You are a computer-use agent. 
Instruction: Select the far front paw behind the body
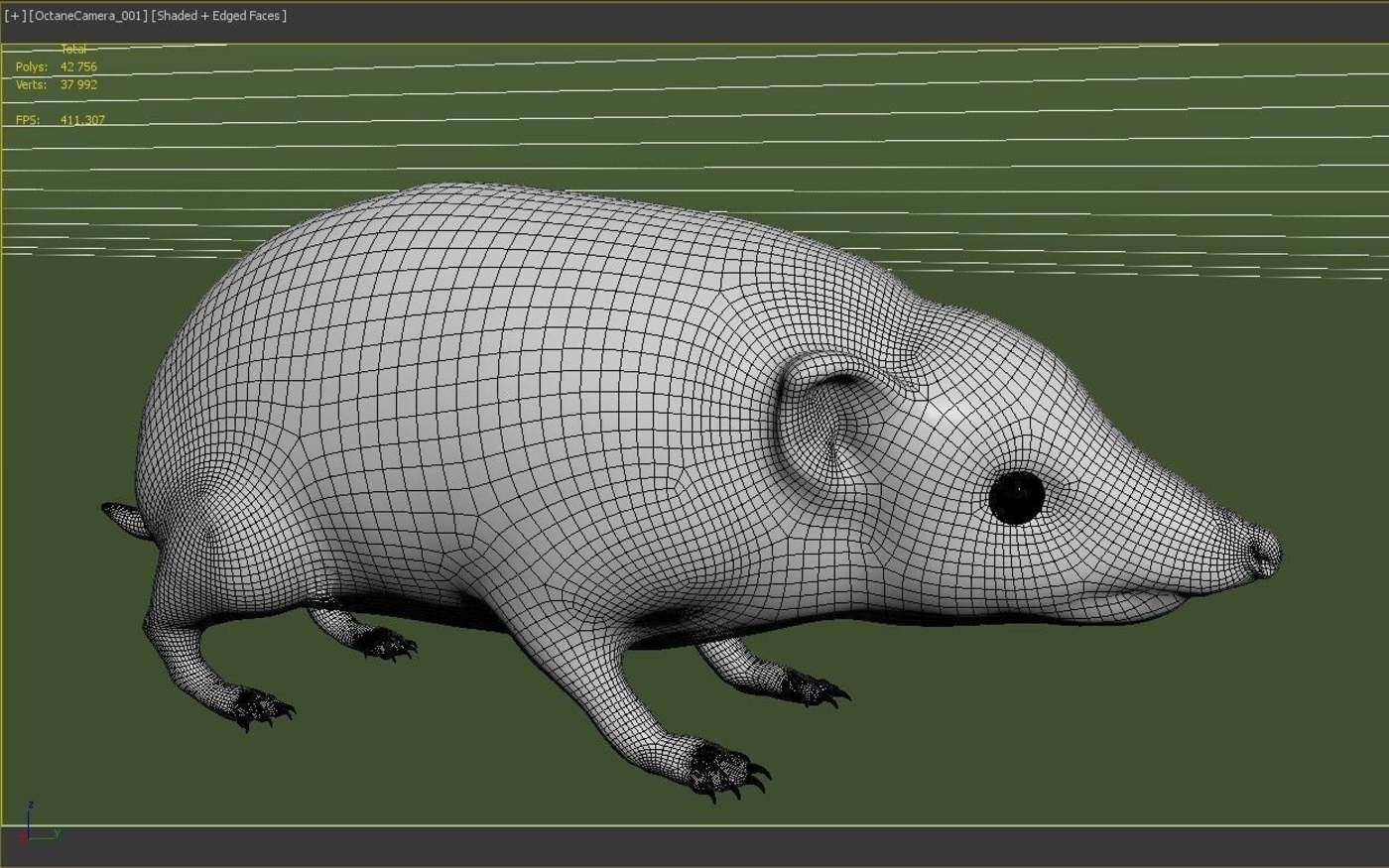click(x=813, y=687)
